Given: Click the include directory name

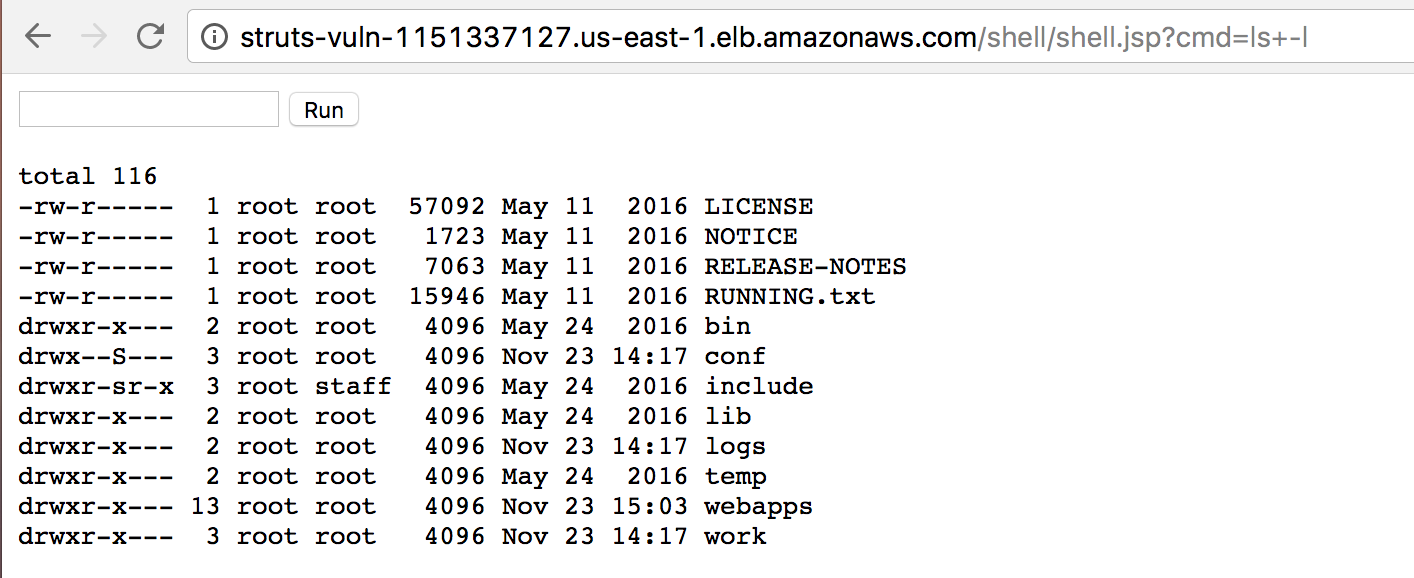Looking at the screenshot, I should click(759, 387).
